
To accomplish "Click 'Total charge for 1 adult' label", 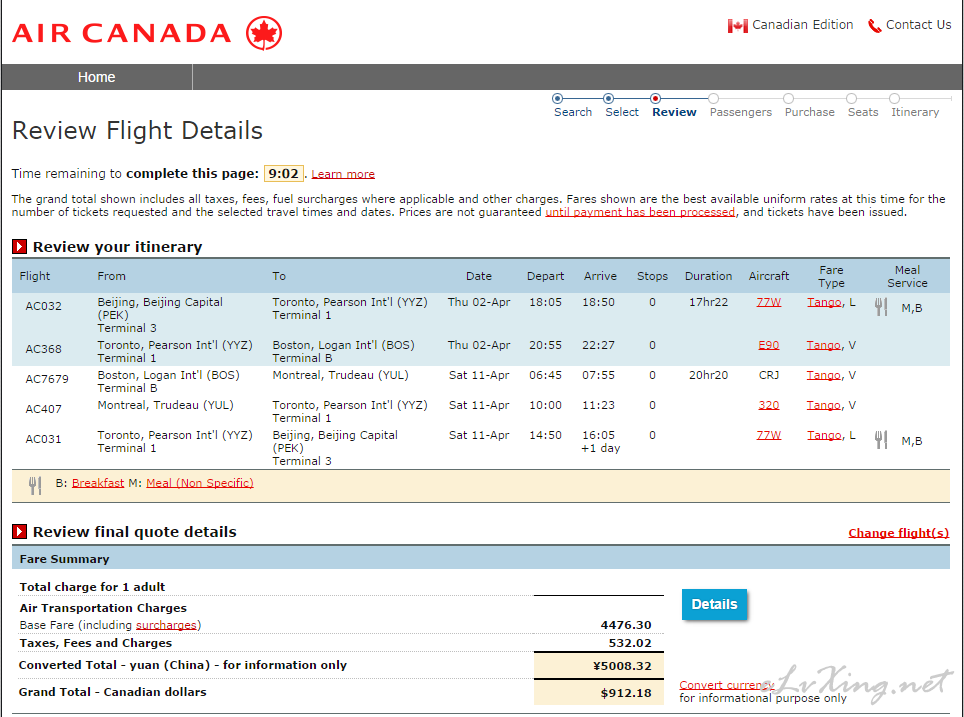I will click(92, 587).
